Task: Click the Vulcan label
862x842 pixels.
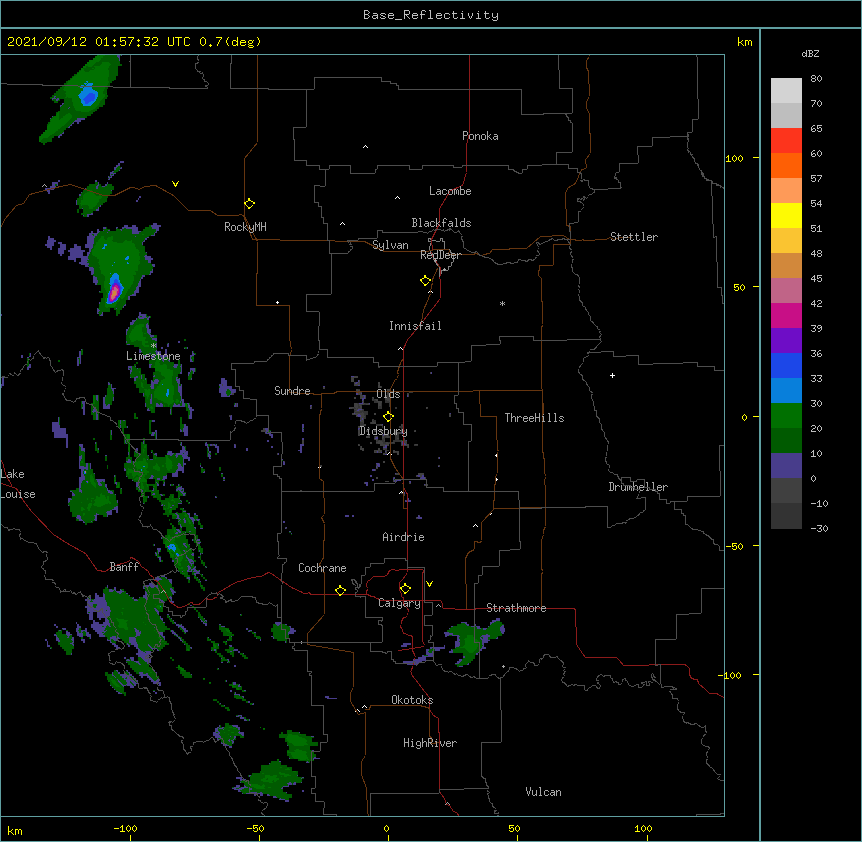Action: point(543,792)
